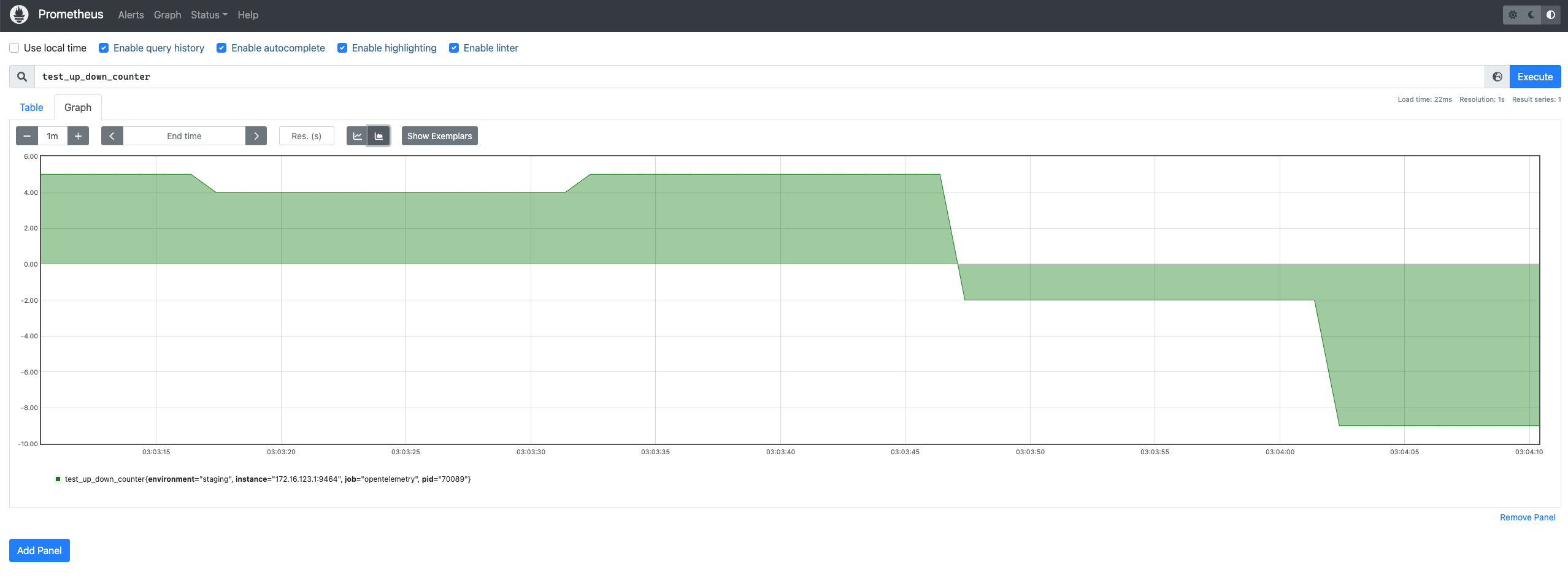Open the Alerts page
Screen dimensions: 1568x578
(x=131, y=15)
